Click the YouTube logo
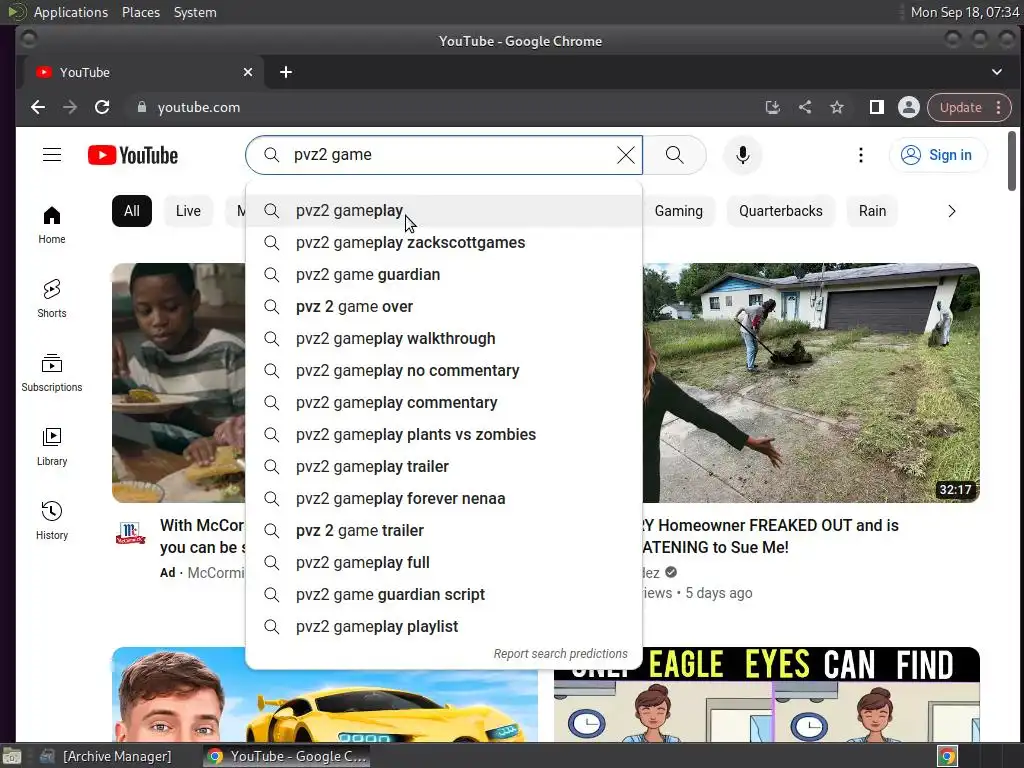This screenshot has height=768, width=1024. [133, 155]
